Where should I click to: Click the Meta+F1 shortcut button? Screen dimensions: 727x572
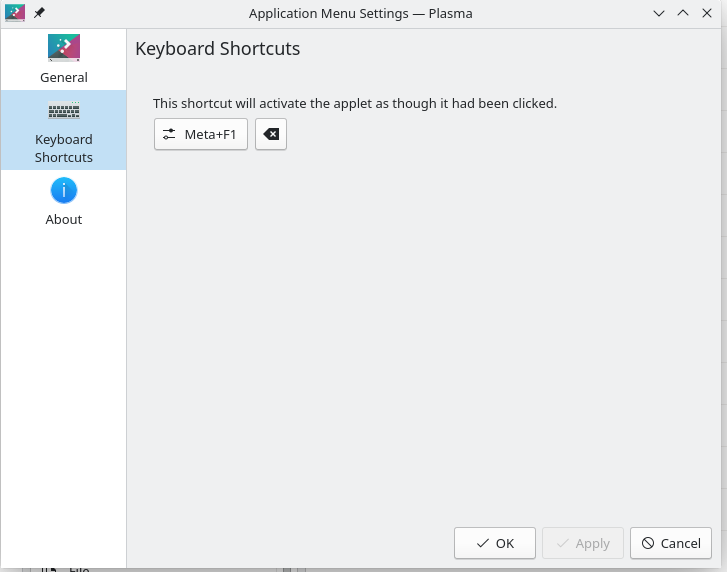(x=201, y=134)
